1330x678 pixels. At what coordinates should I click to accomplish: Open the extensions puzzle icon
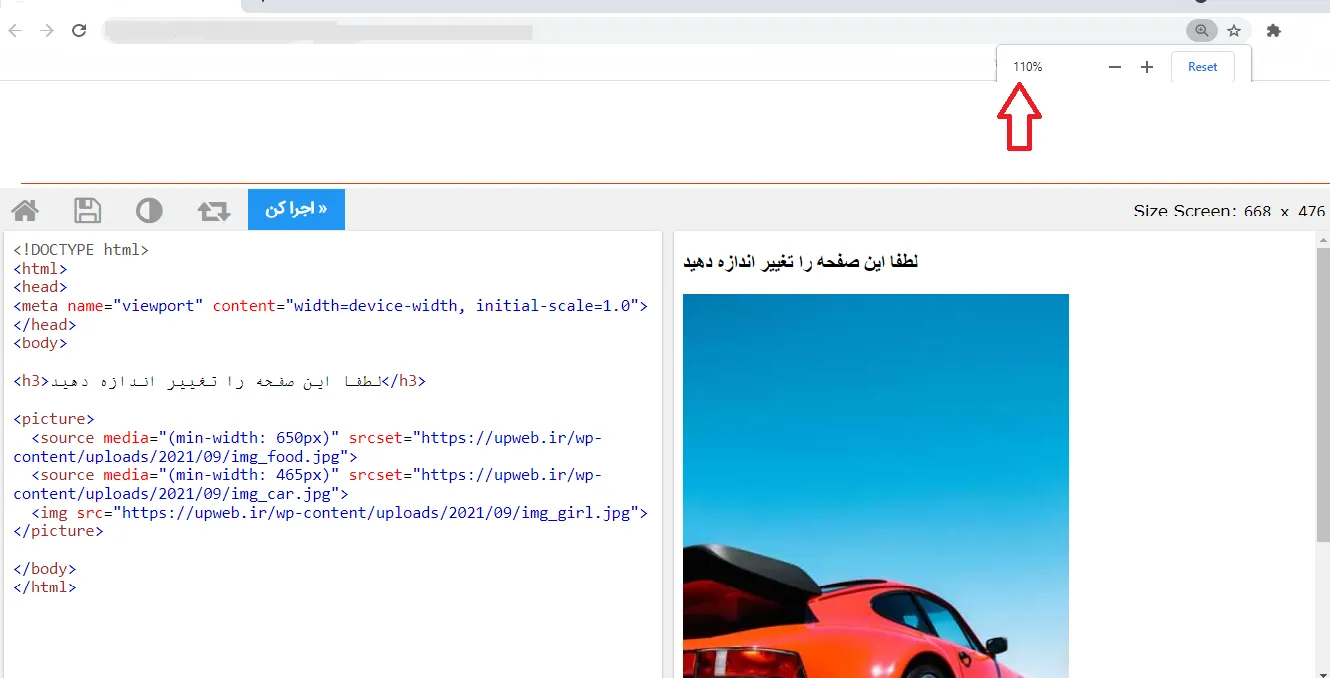(1274, 31)
